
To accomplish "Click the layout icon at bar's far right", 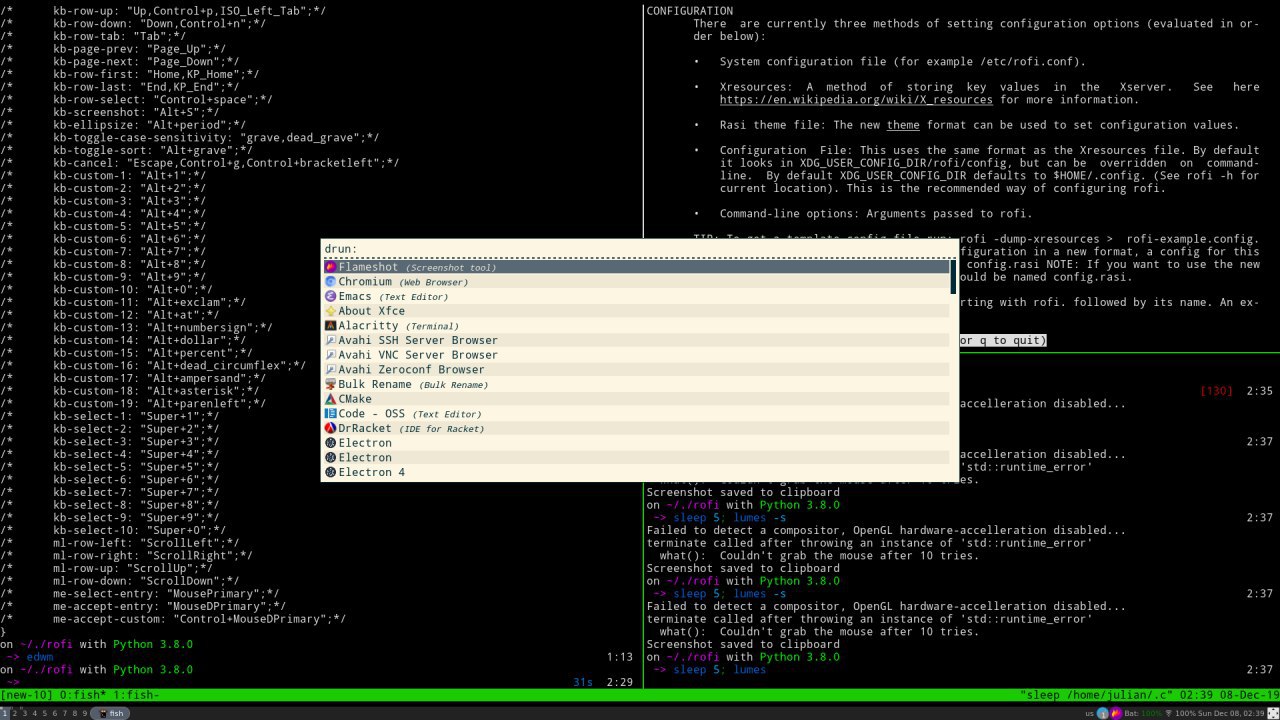I will point(1273,713).
